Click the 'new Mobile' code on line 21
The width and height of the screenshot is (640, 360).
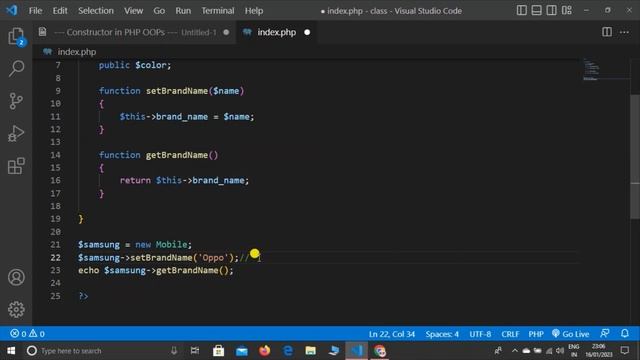point(161,244)
